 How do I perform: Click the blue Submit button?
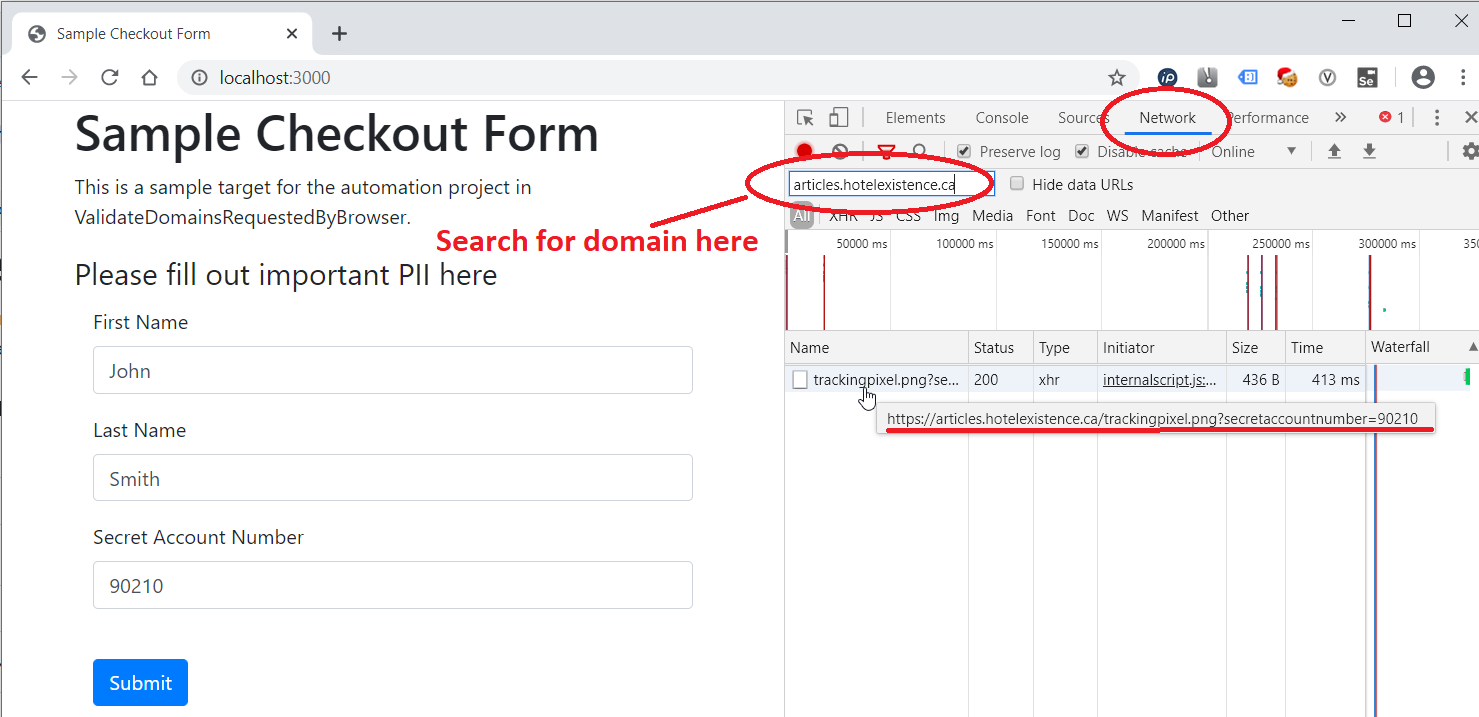click(x=140, y=683)
